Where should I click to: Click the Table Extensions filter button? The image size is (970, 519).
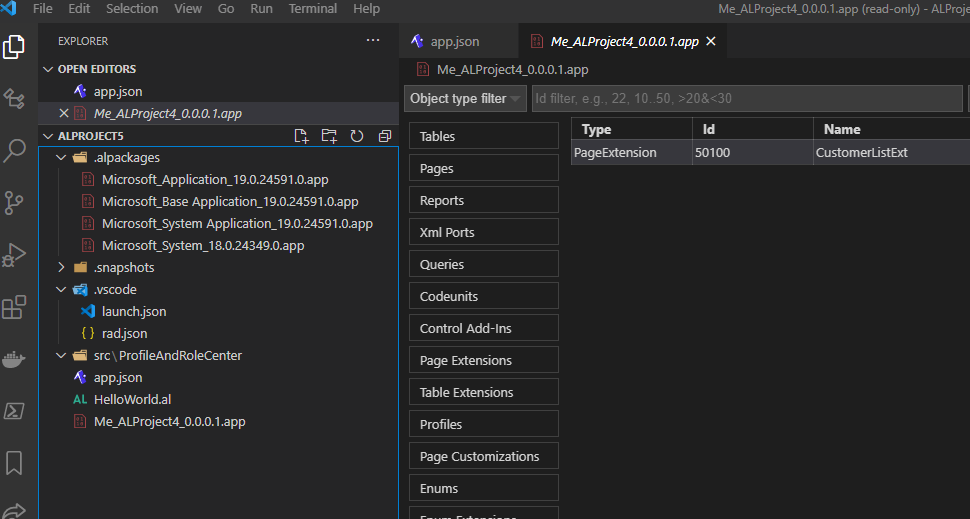click(x=484, y=392)
